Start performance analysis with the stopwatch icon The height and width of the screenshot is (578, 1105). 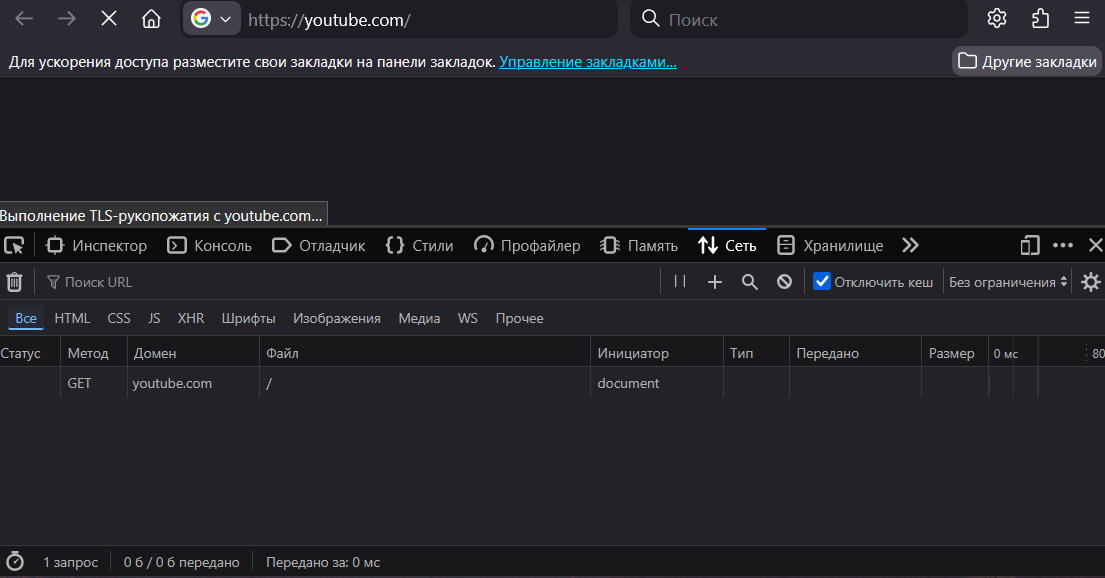[x=15, y=562]
